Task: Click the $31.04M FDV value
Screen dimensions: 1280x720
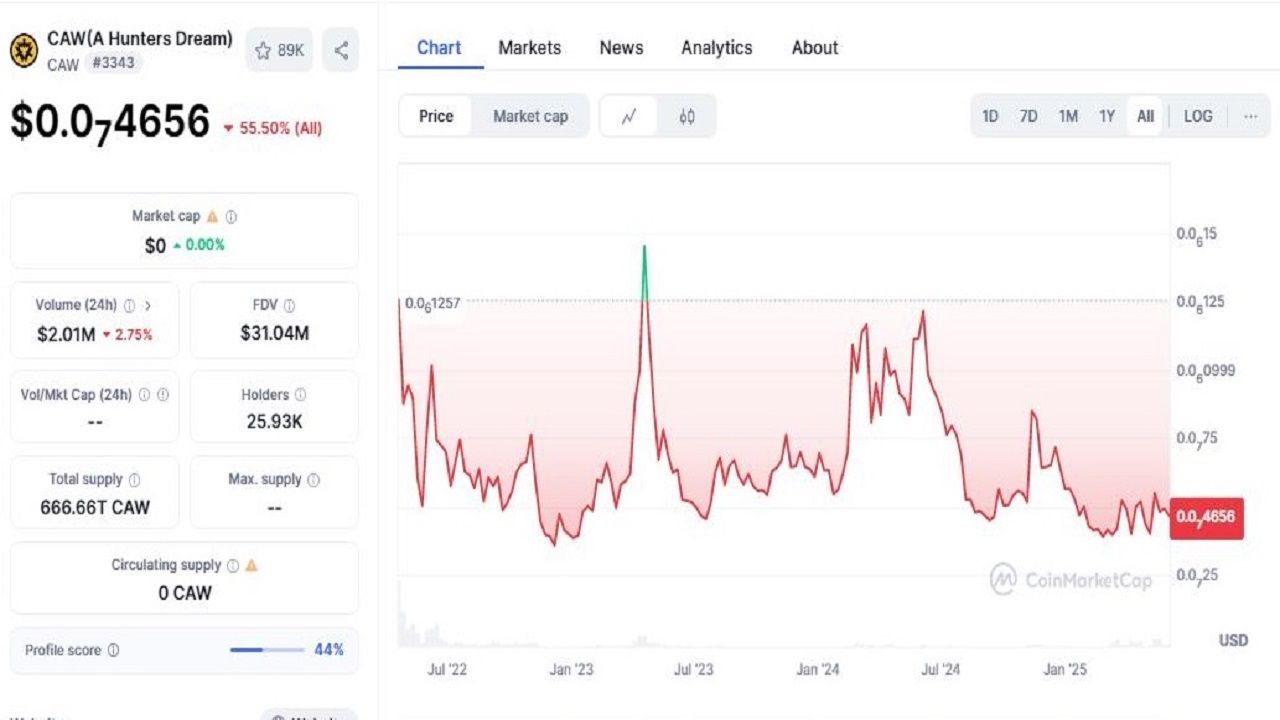Action: (274, 334)
